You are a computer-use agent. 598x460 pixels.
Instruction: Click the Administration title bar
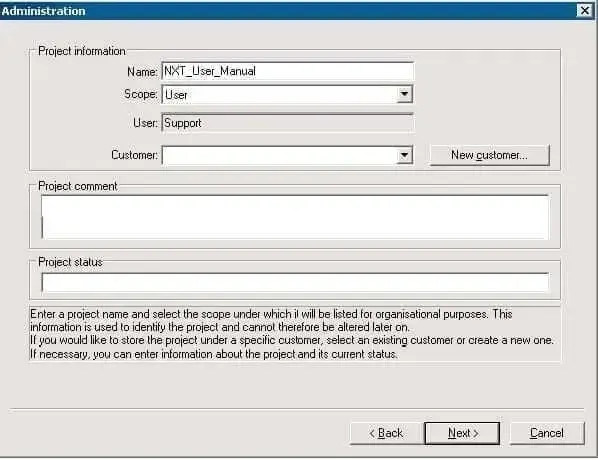pos(290,11)
